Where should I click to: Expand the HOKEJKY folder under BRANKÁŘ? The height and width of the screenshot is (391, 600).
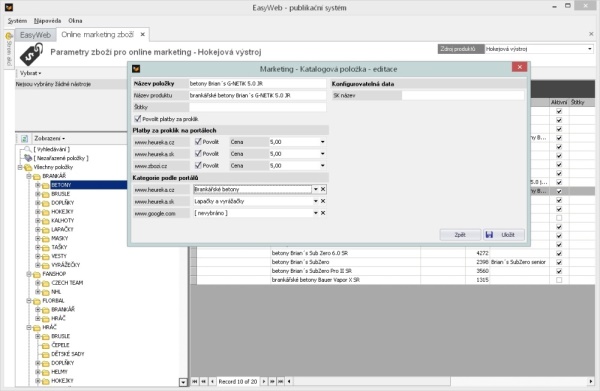point(38,212)
